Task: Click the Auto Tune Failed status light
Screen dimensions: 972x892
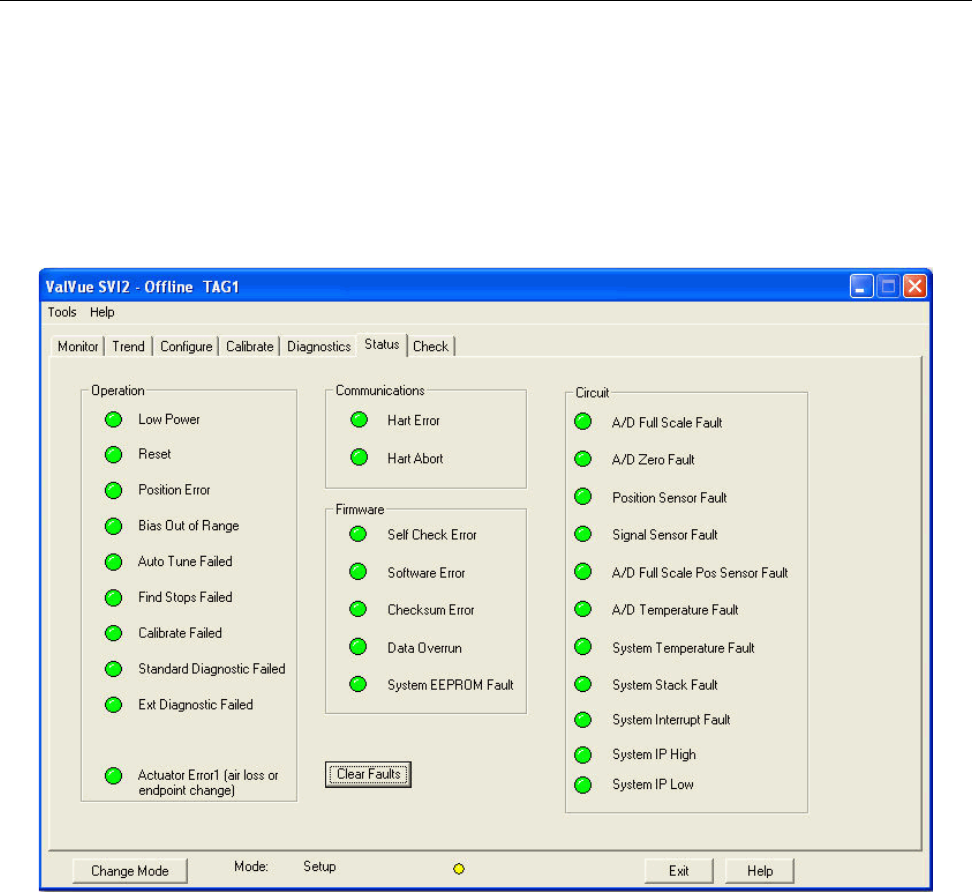Action: [113, 562]
